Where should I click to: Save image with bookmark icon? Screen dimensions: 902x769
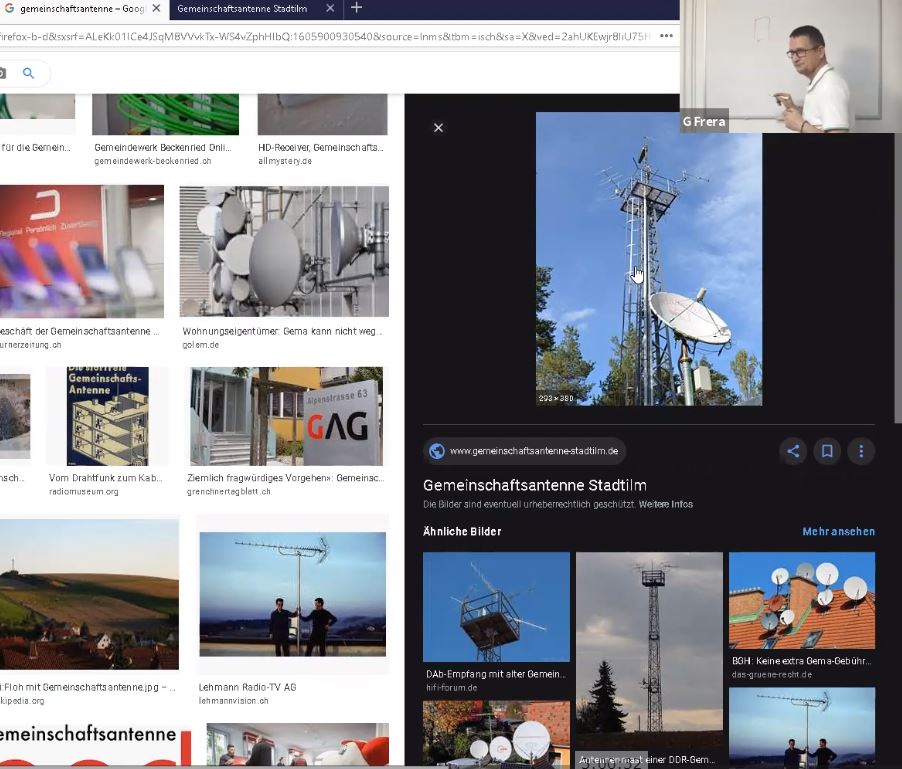827,451
